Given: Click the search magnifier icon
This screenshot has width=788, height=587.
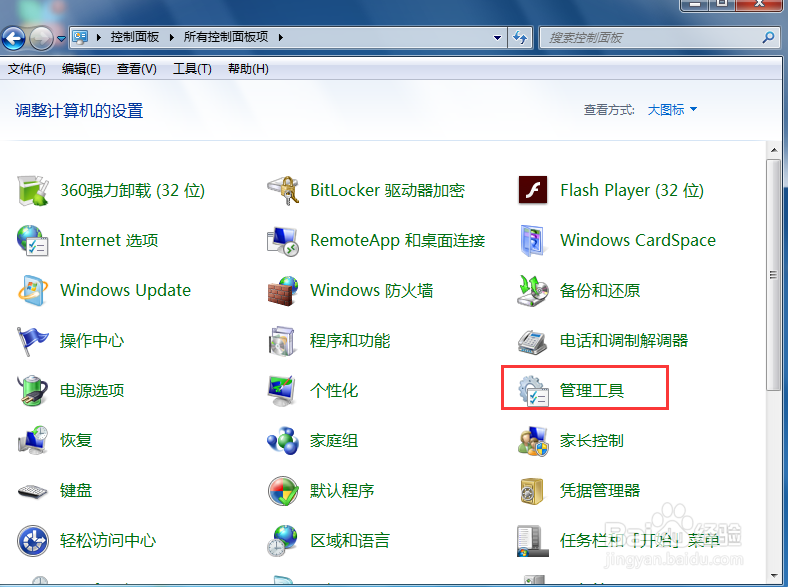Looking at the screenshot, I should [768, 37].
